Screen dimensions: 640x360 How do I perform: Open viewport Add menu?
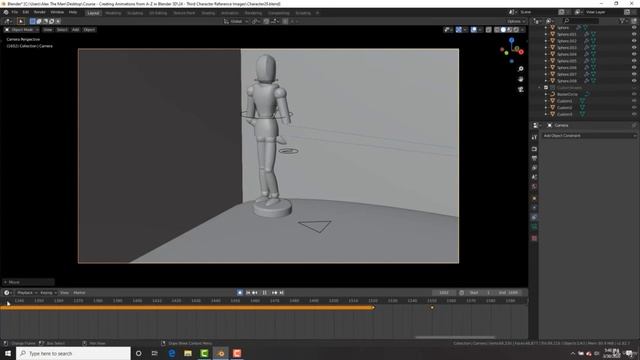[76, 30]
